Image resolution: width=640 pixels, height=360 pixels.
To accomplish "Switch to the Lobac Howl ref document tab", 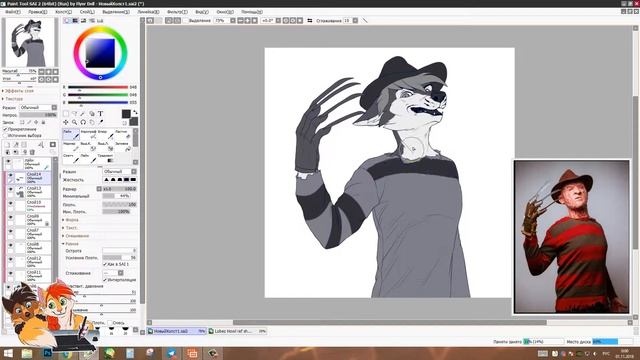I will pos(237,331).
